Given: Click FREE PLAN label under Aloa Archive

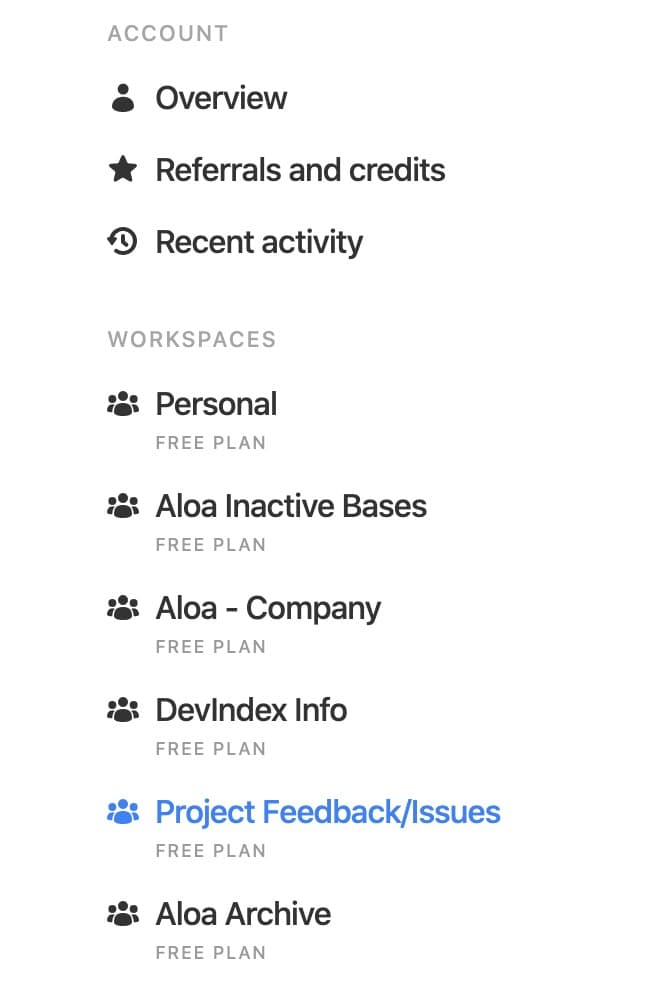Looking at the screenshot, I should coord(210,953).
